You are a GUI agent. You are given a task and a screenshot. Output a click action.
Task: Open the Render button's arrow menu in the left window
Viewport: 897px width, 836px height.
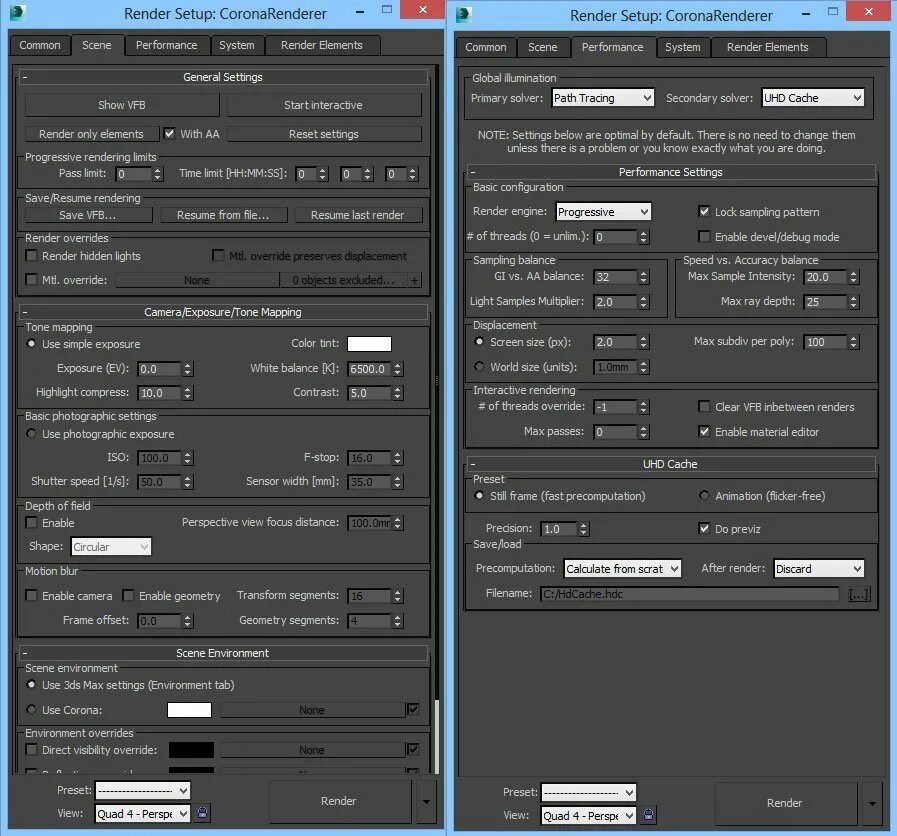(x=426, y=801)
